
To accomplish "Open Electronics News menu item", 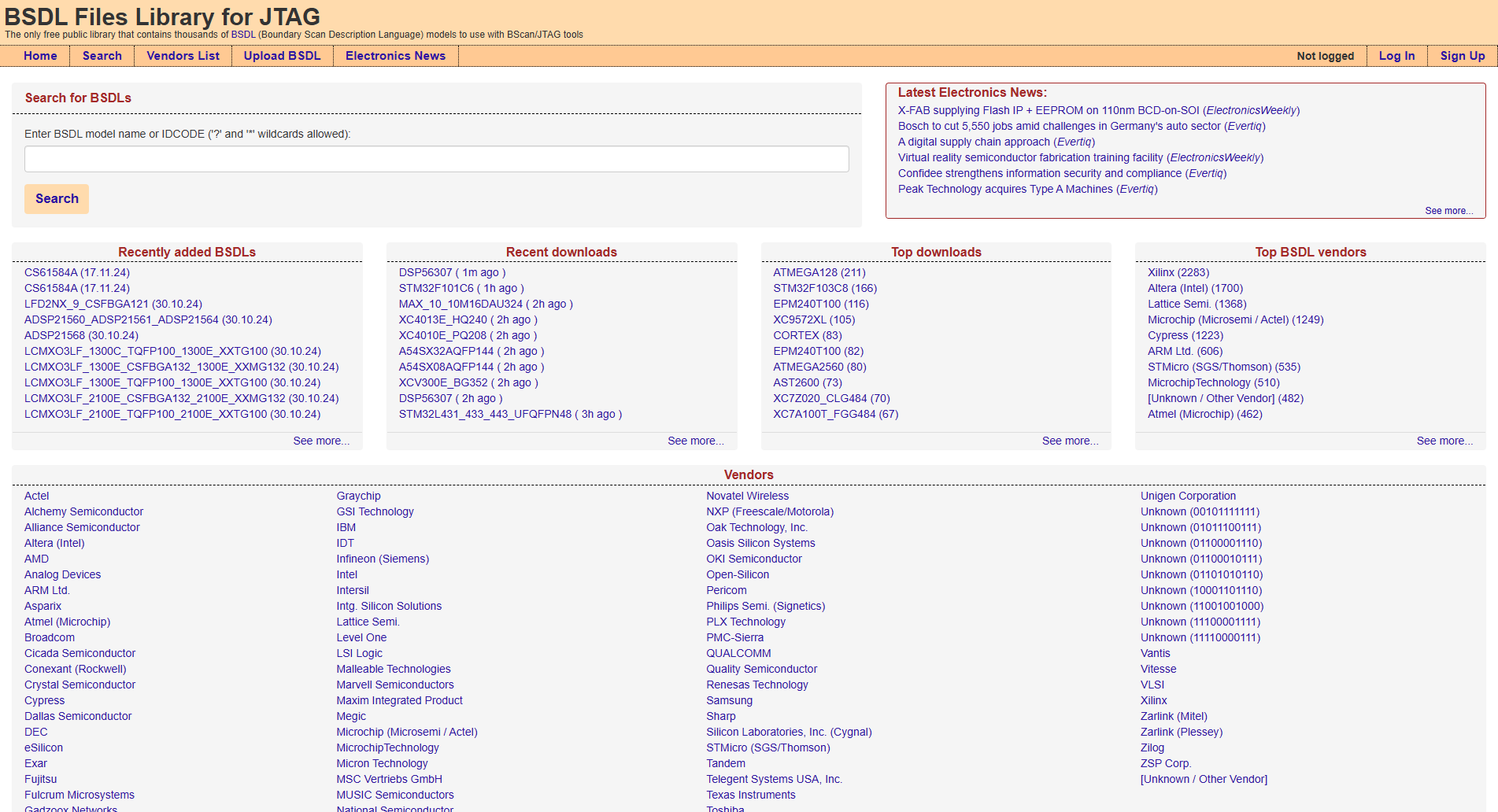I will pos(395,56).
